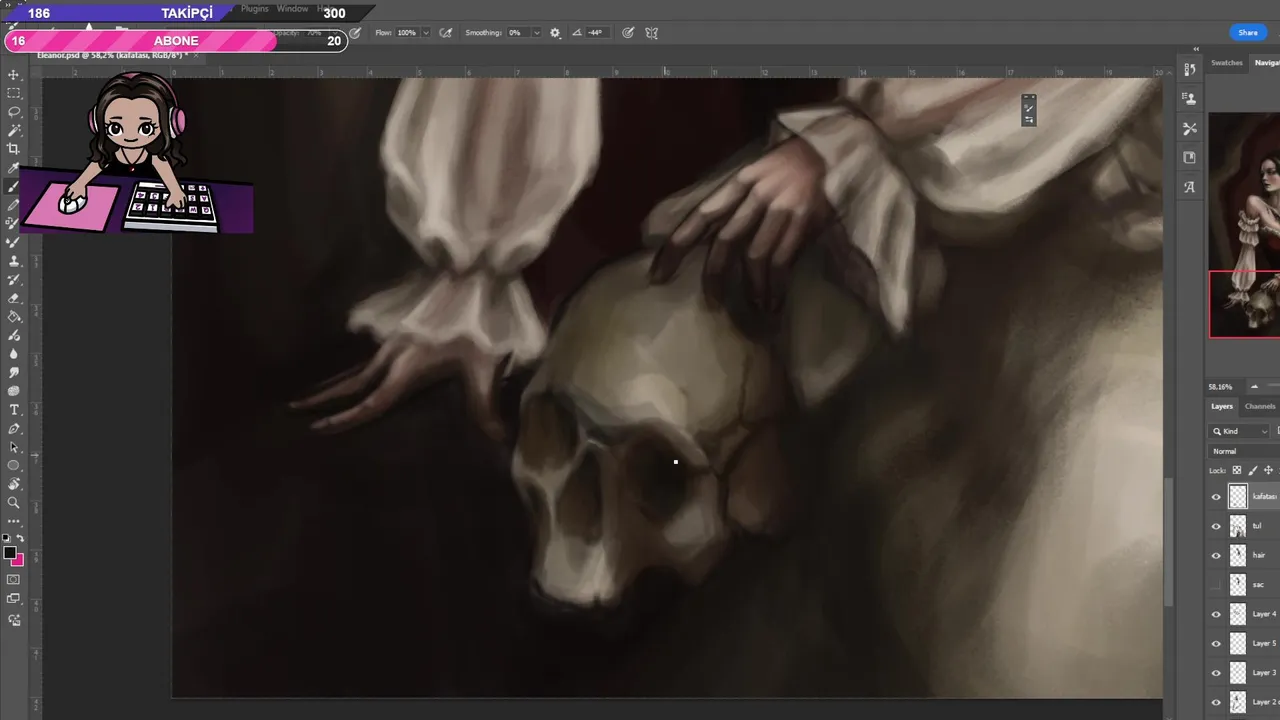Select the Lasso tool
The width and height of the screenshot is (1280, 720).
pos(14,112)
